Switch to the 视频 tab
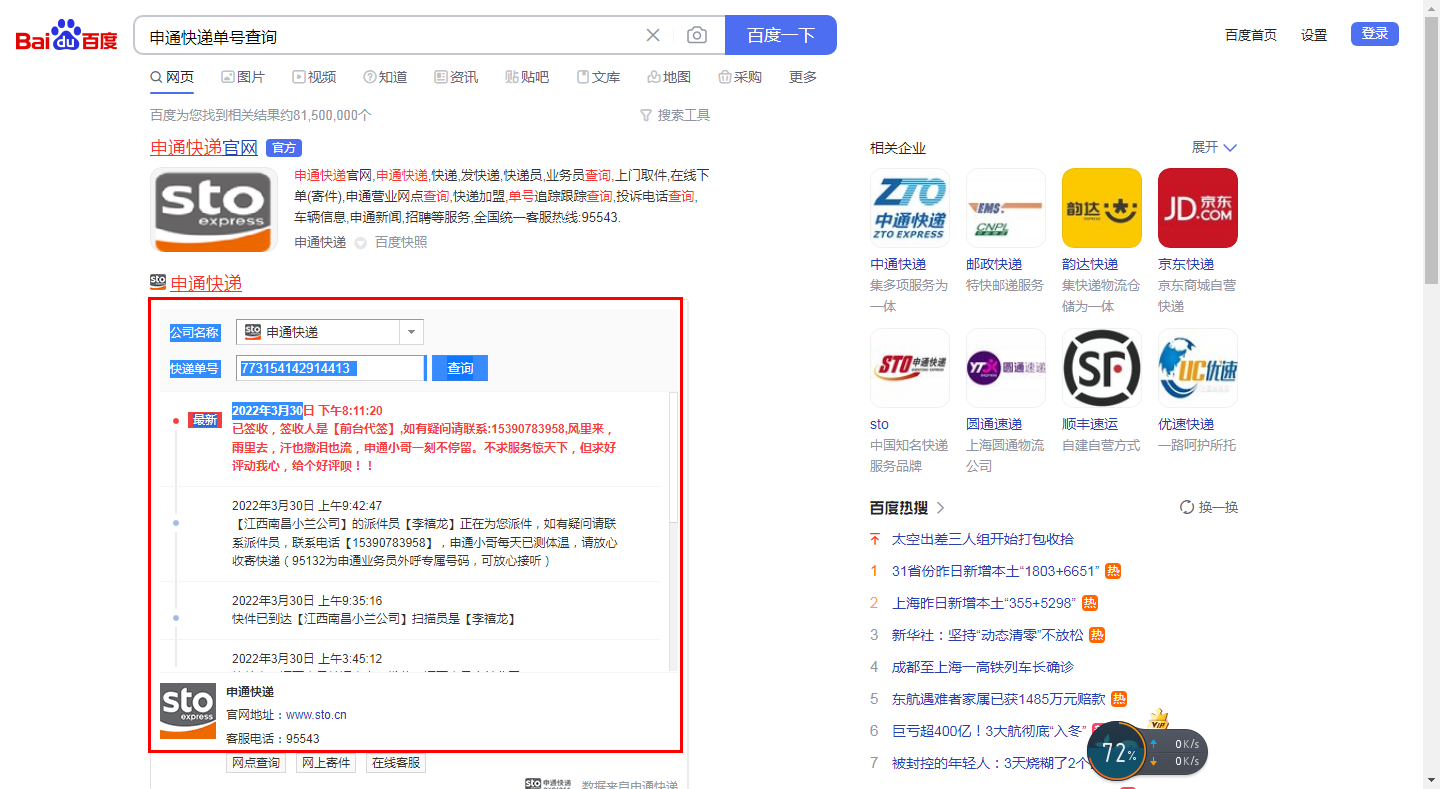The height and width of the screenshot is (789, 1440). click(x=314, y=77)
